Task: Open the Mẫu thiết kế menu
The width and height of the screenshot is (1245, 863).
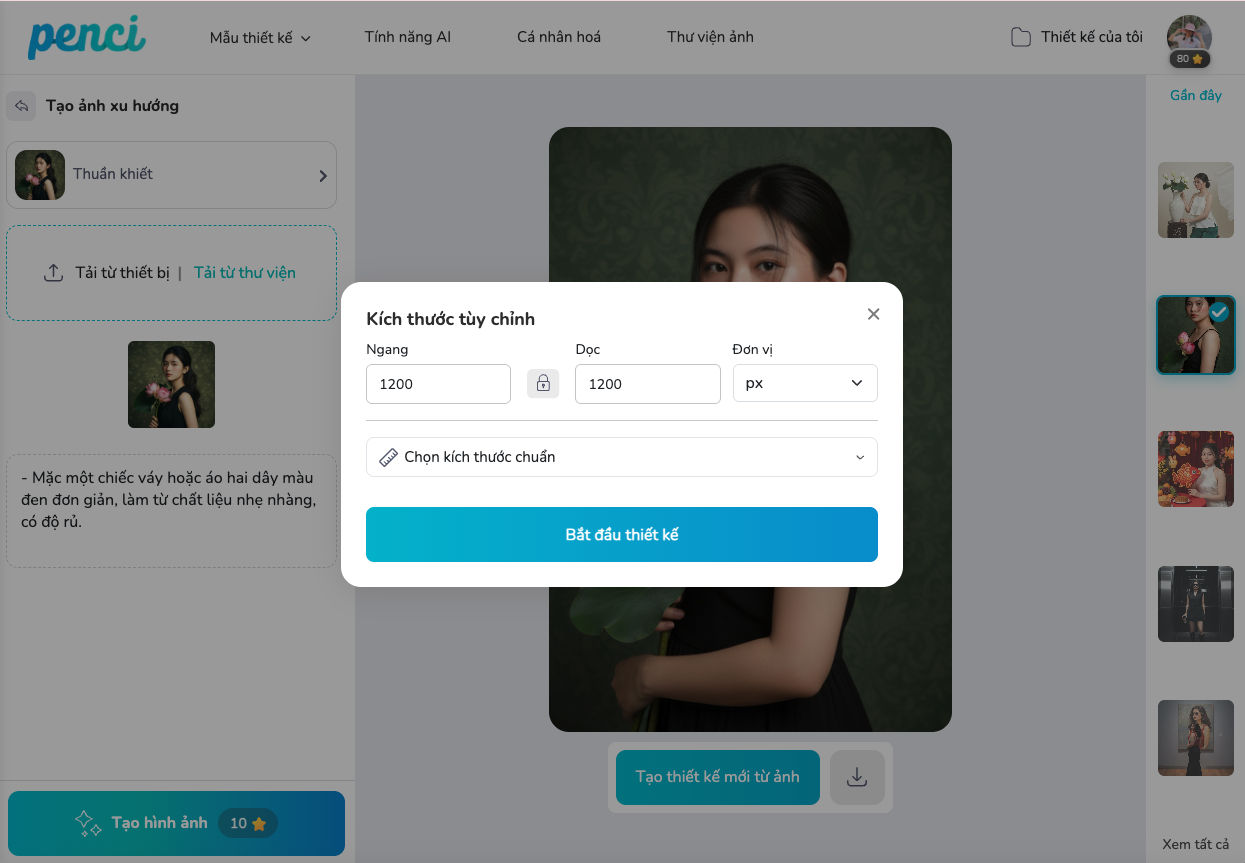Action: click(x=260, y=38)
